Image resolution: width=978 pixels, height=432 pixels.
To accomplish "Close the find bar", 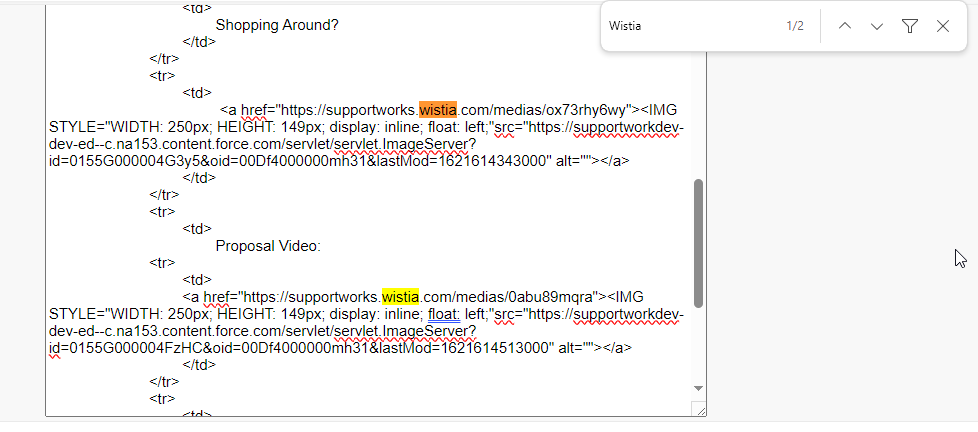I will 942,26.
